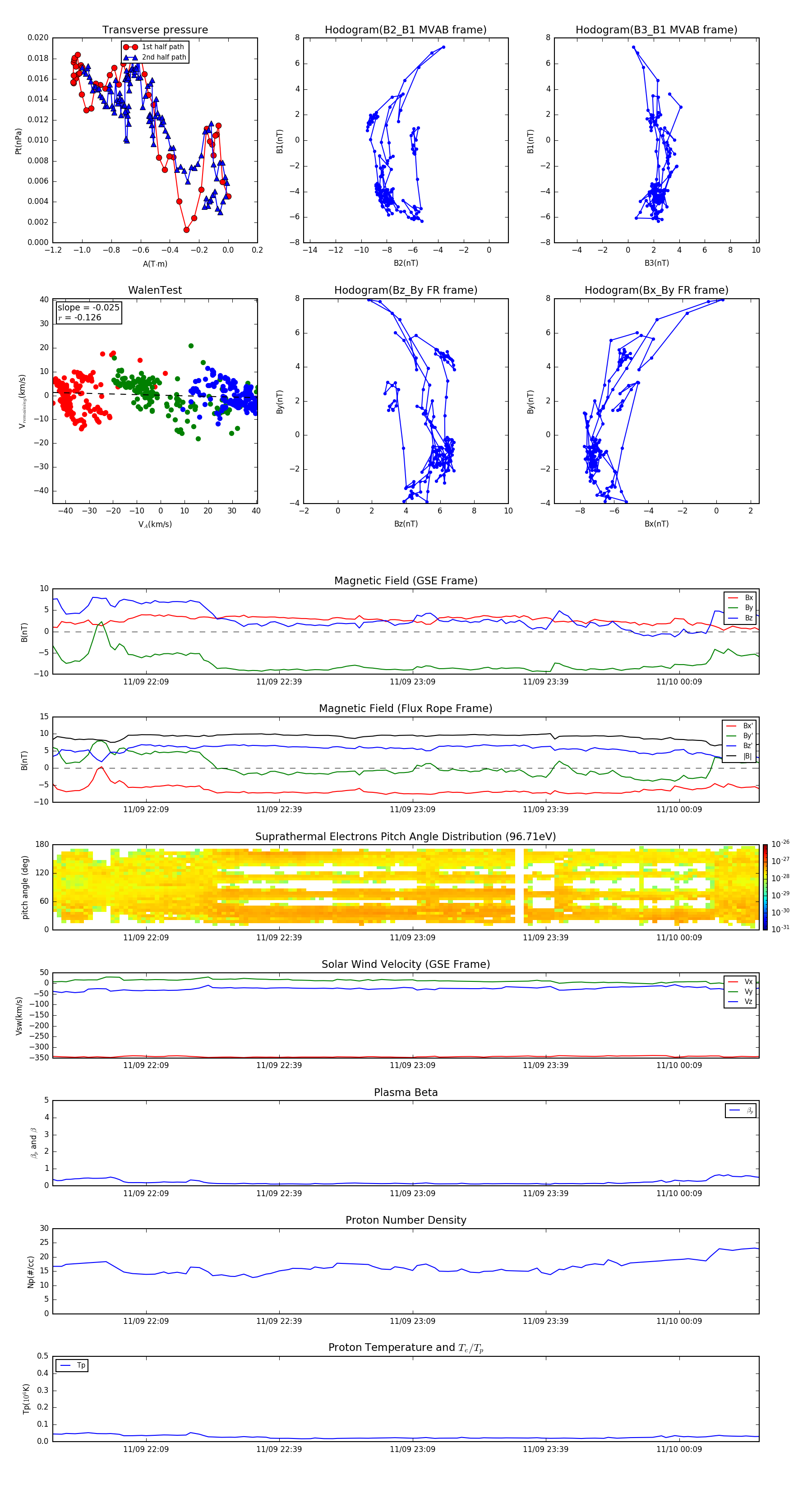Click the 'Hodogram(Bz_By FR frame)' title
The width and height of the screenshot is (812, 1489).
pyautogui.click(x=406, y=290)
